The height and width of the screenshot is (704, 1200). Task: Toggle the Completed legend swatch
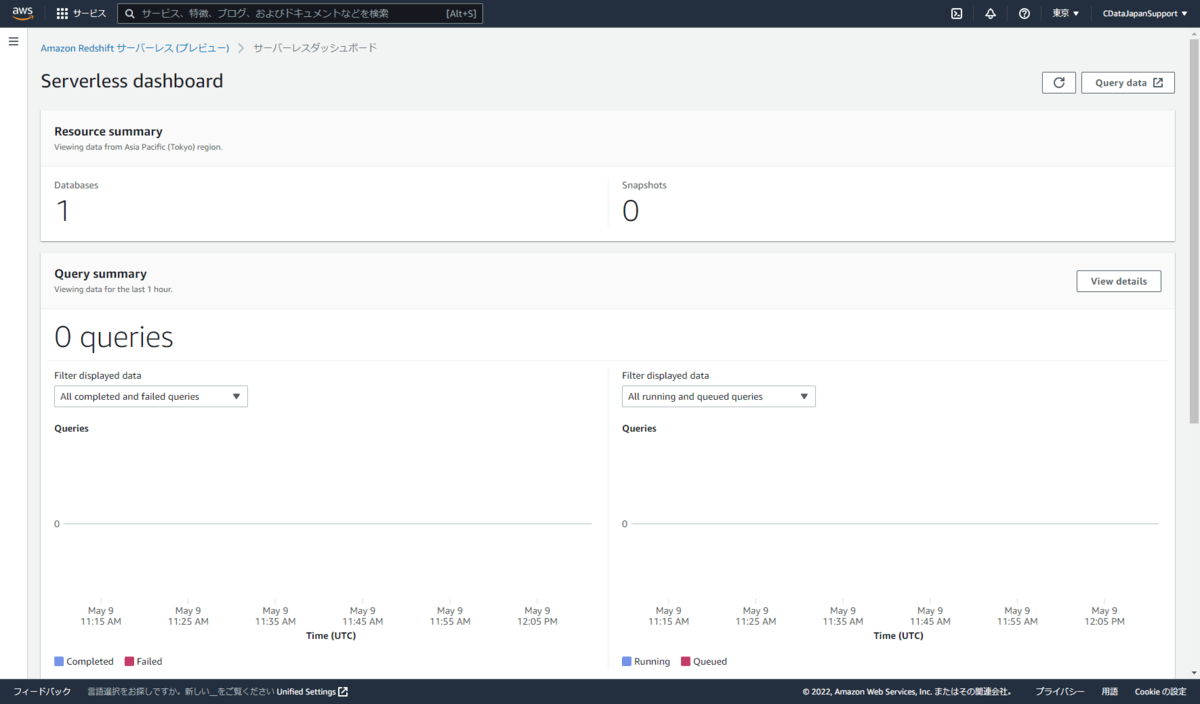point(59,661)
